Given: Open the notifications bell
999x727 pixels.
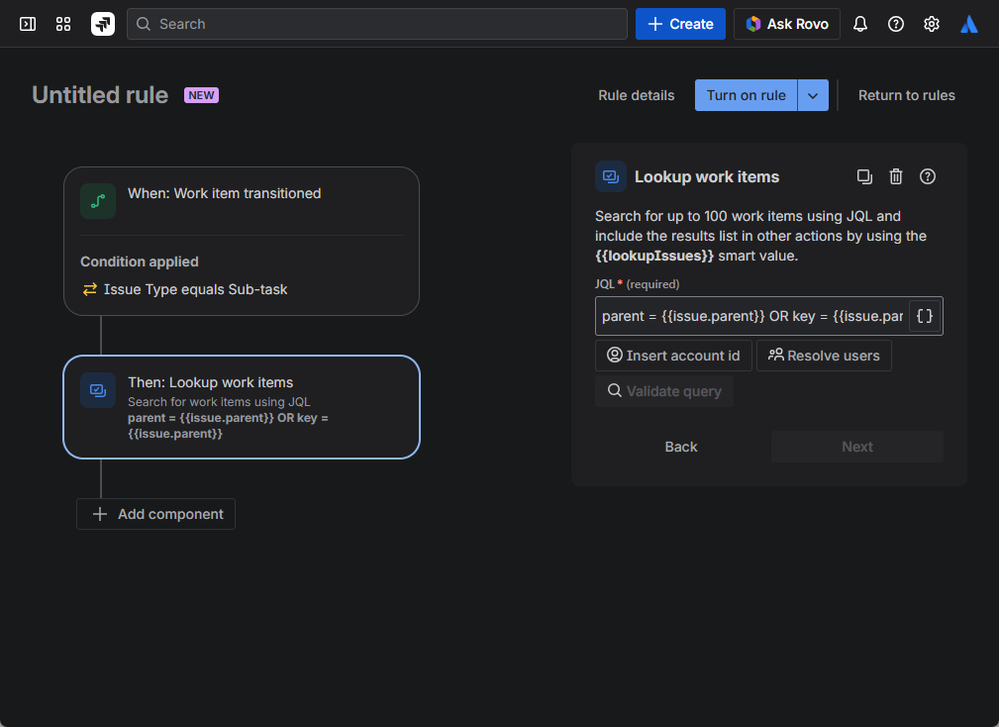Looking at the screenshot, I should (x=860, y=24).
